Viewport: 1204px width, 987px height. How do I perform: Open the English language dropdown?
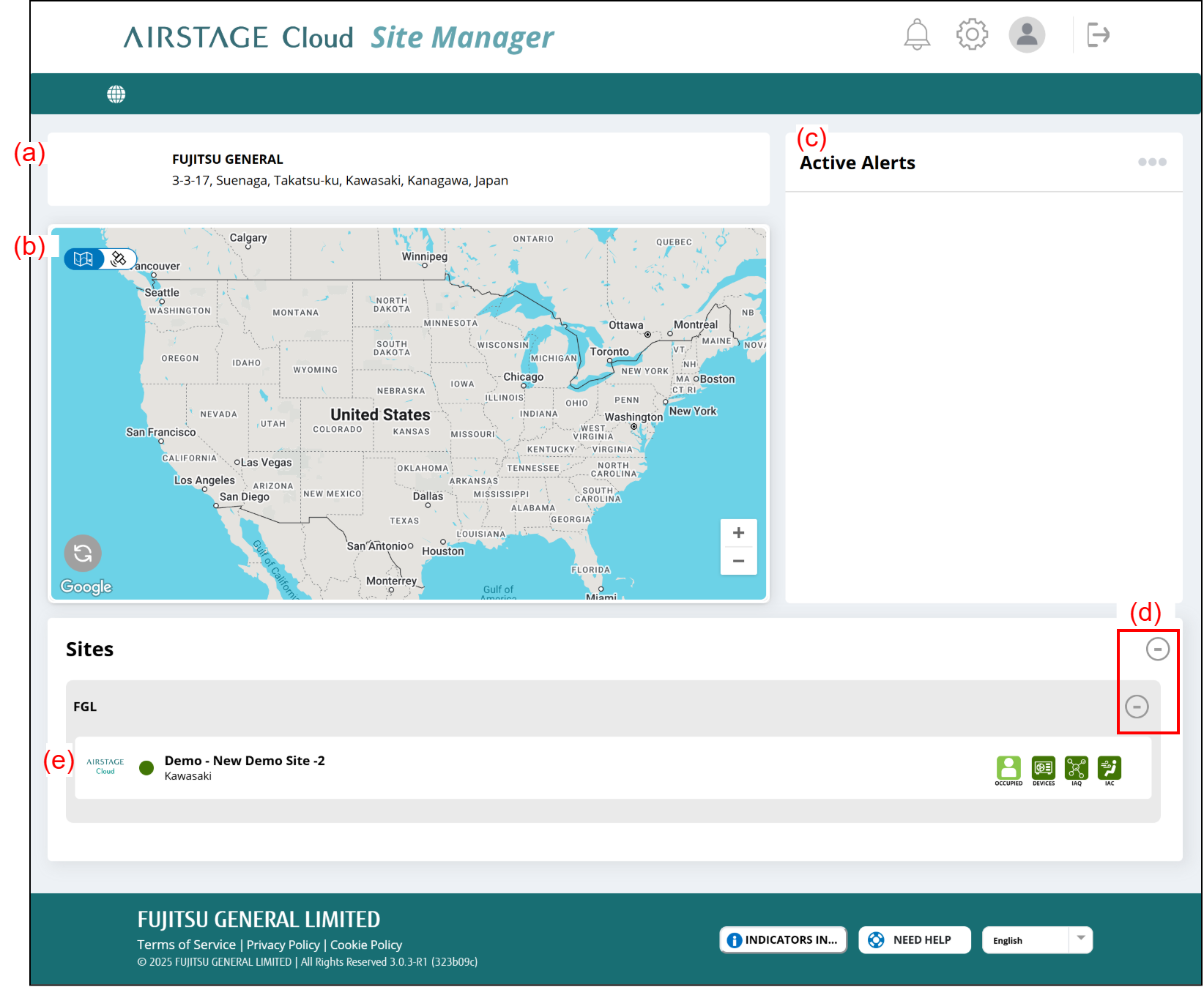click(x=1037, y=940)
